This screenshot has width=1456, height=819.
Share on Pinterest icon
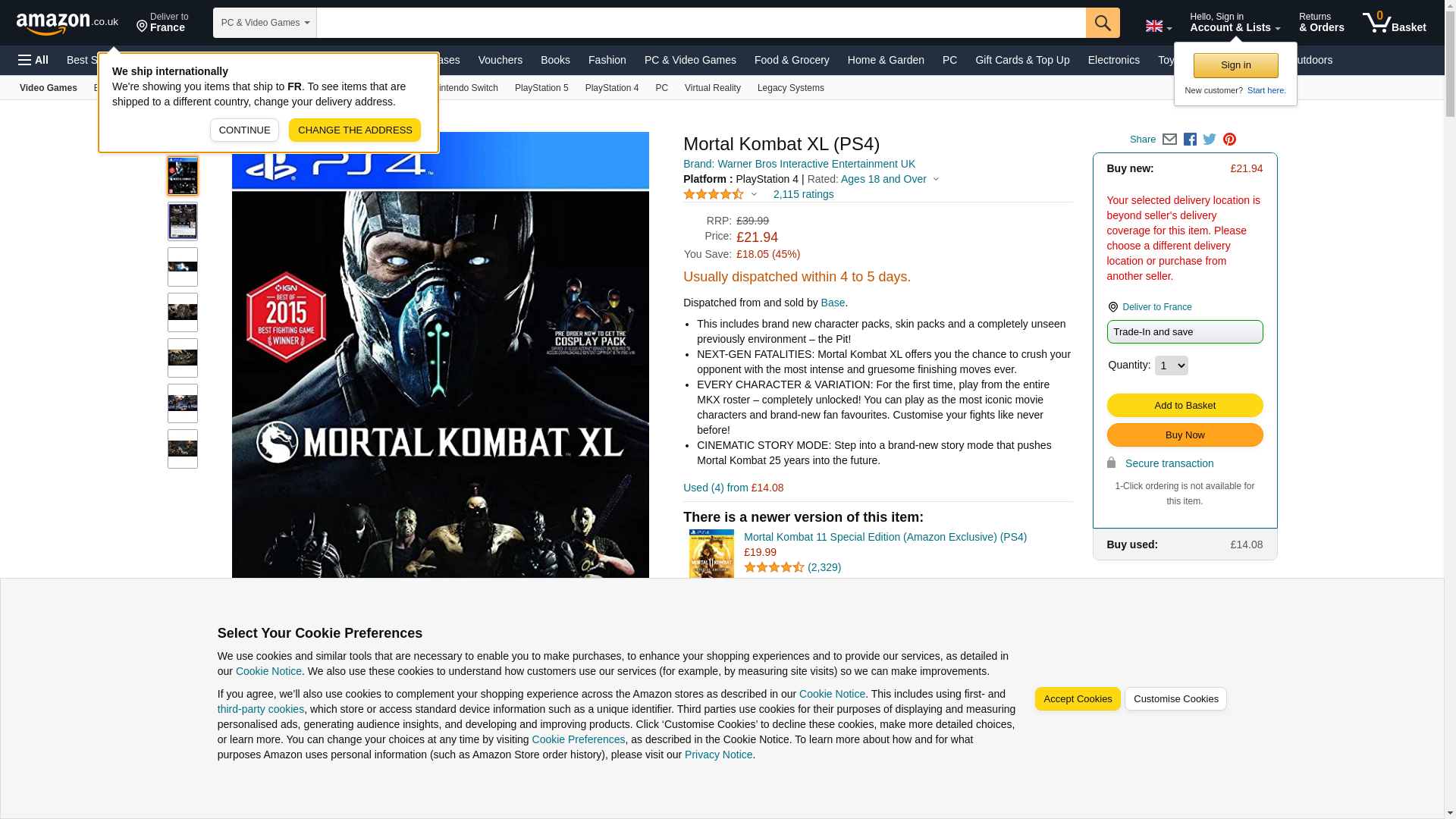1229,140
